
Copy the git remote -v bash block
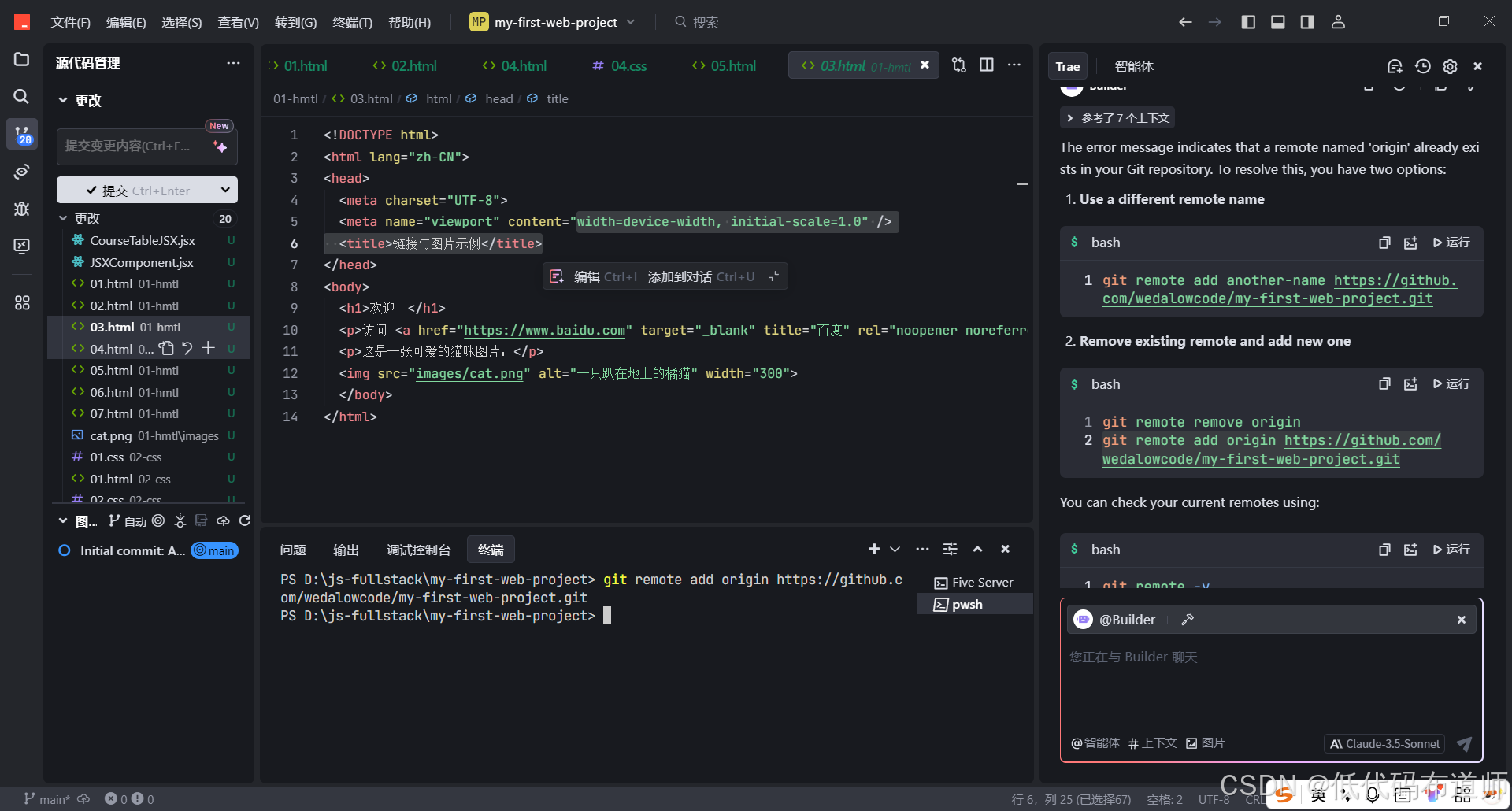click(x=1384, y=550)
